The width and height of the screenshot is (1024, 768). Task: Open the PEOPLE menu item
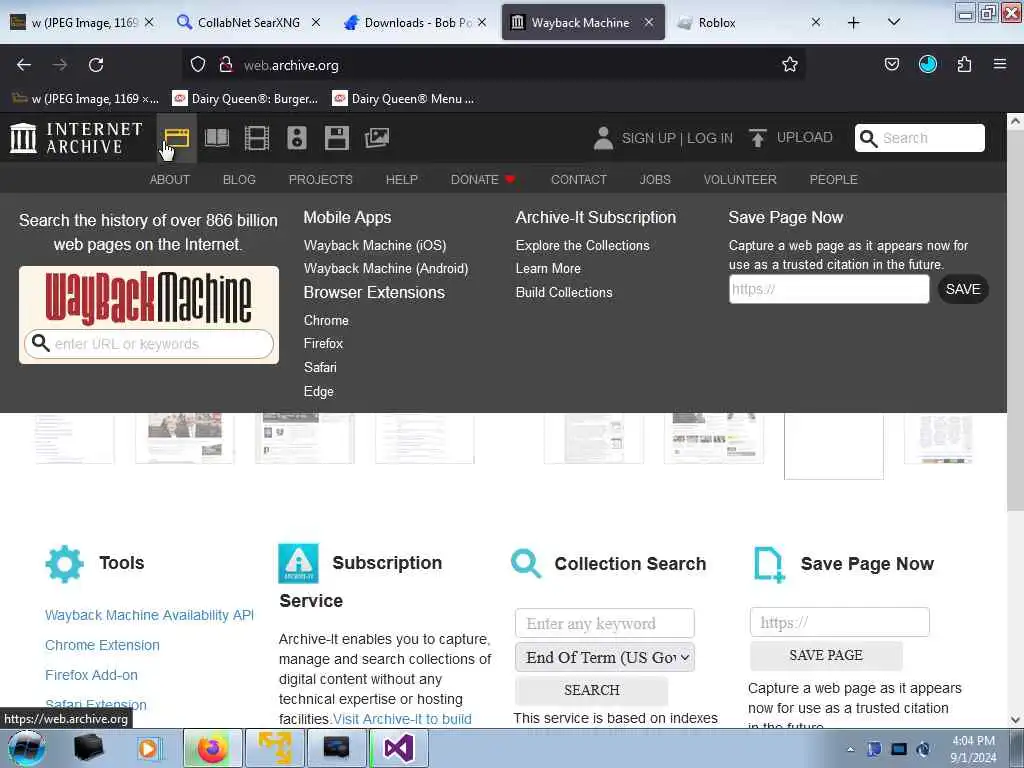point(833,180)
